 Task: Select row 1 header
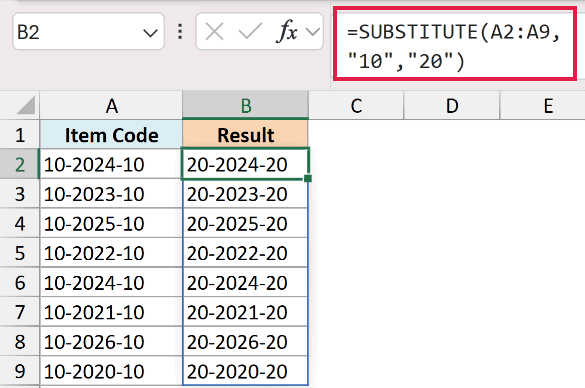coord(20,135)
